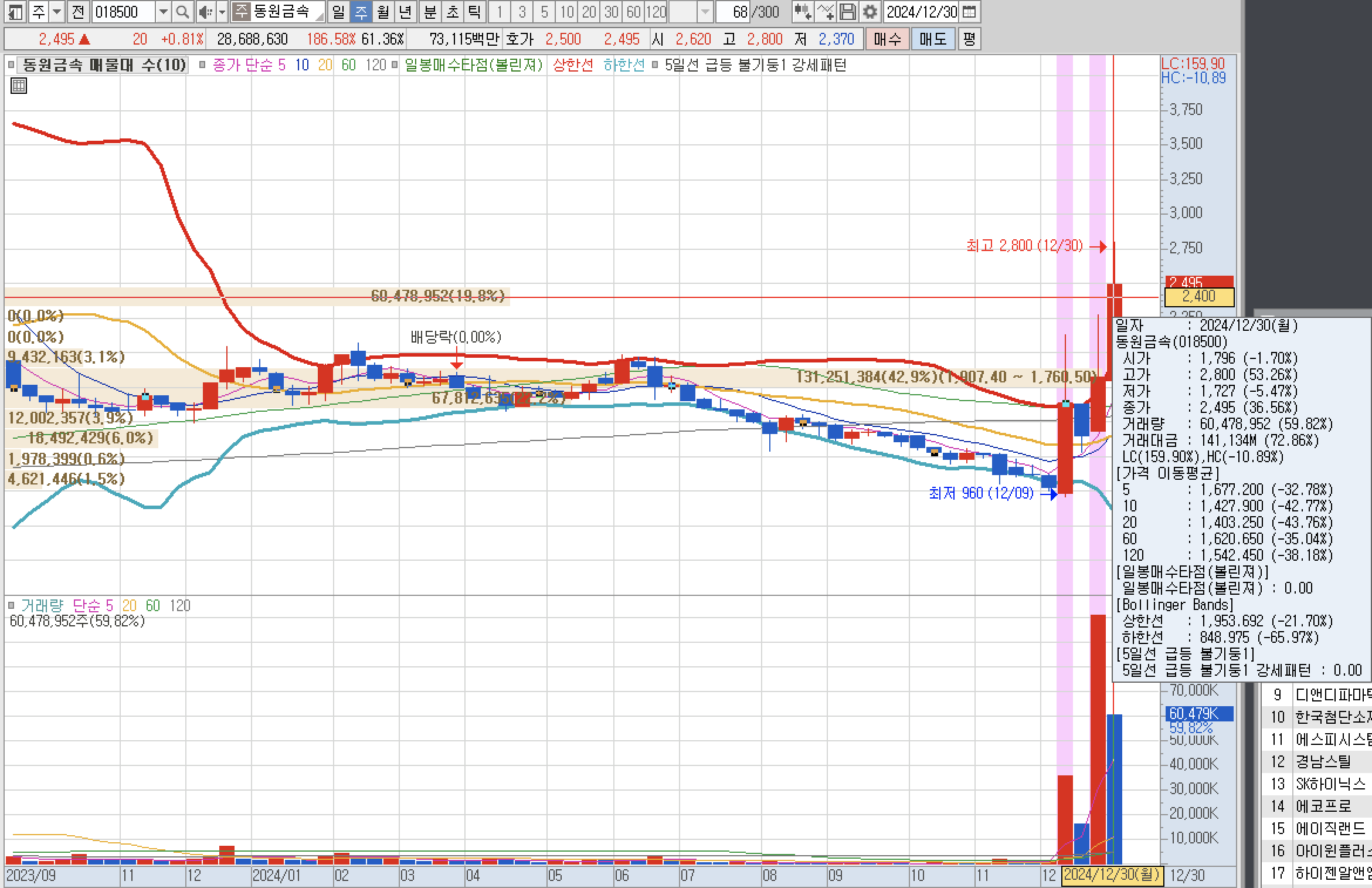
Task: Click the data grid icon under chart title
Action: [x=19, y=86]
